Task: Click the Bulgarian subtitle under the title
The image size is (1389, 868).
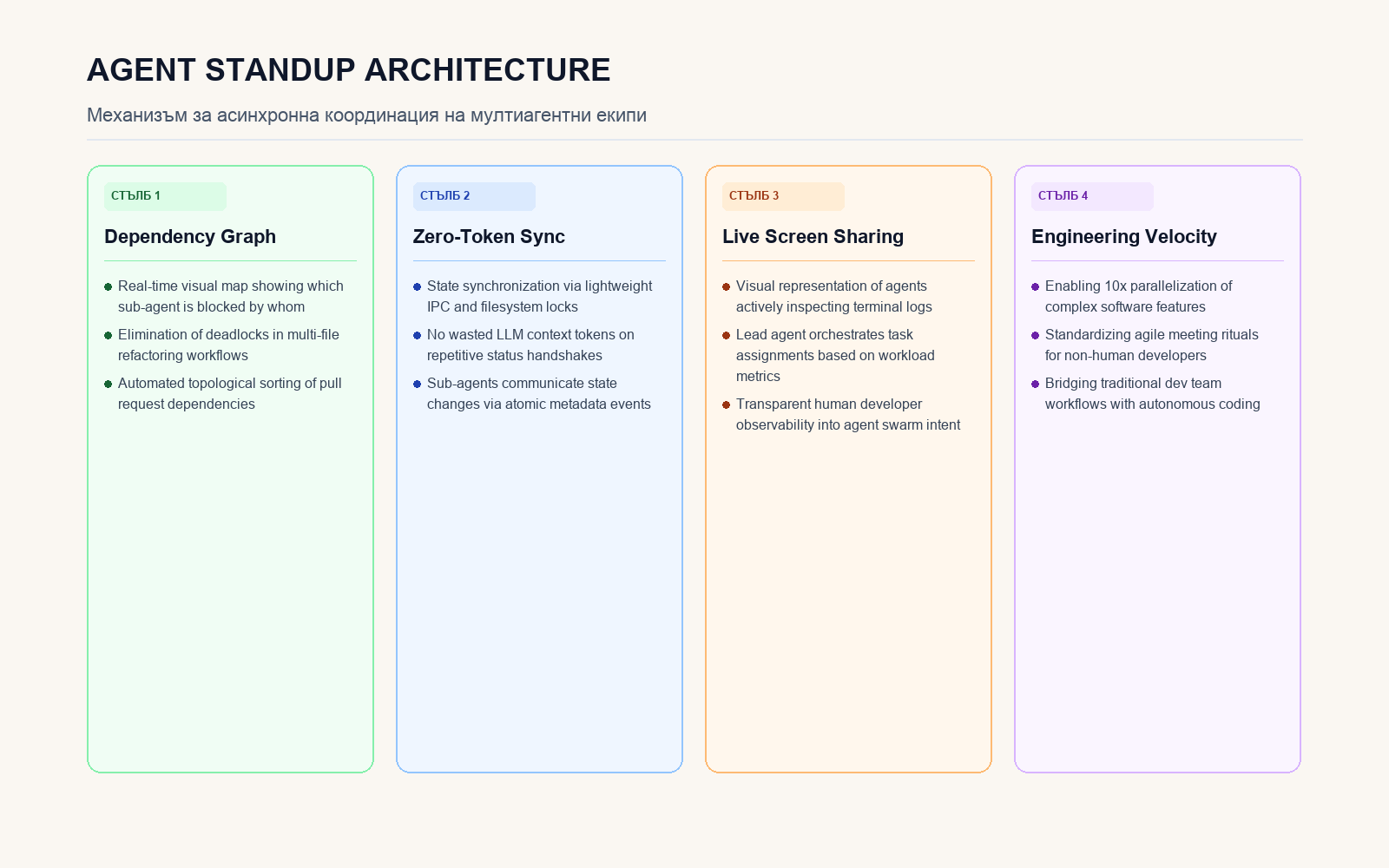Action: click(366, 115)
